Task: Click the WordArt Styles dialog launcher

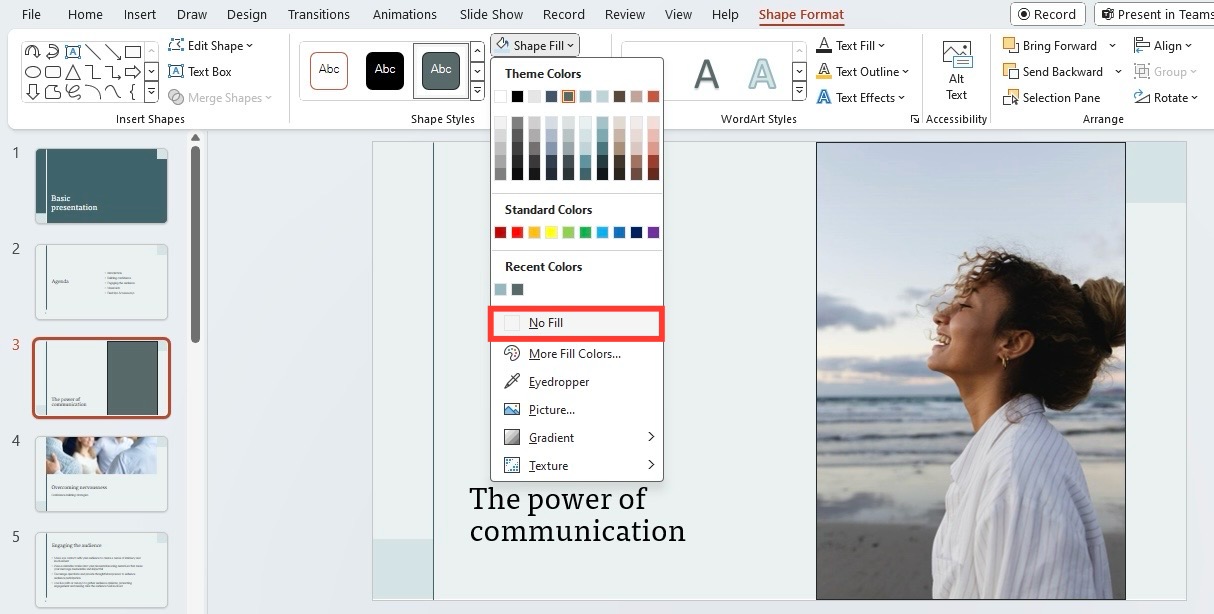Action: pos(914,119)
